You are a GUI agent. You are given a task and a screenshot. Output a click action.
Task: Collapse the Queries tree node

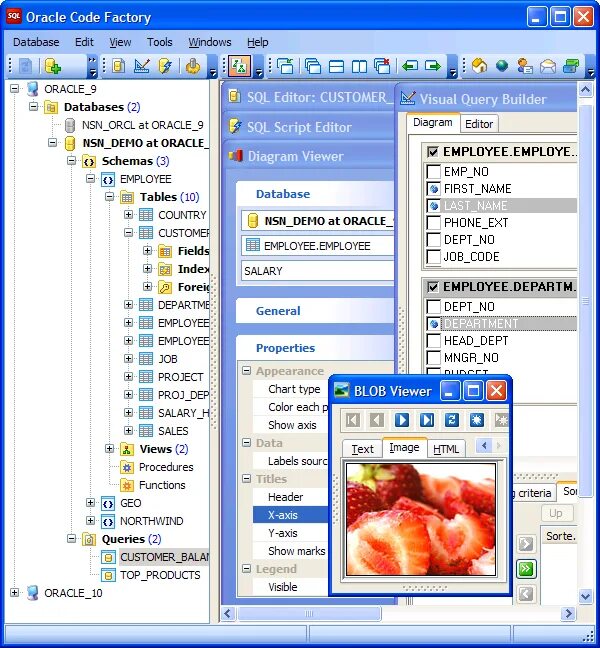(71, 538)
